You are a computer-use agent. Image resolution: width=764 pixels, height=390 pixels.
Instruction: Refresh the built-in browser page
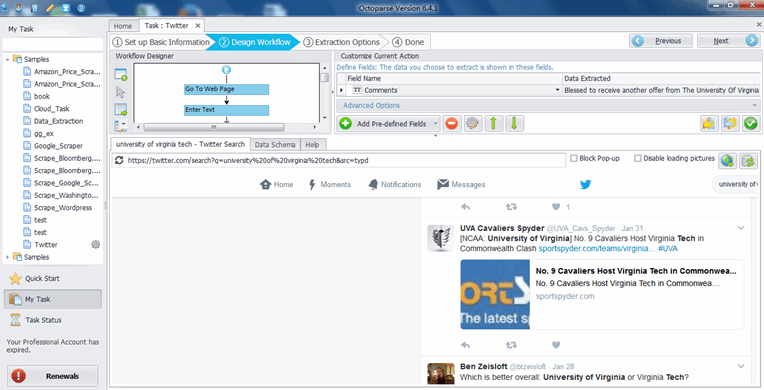[119, 160]
